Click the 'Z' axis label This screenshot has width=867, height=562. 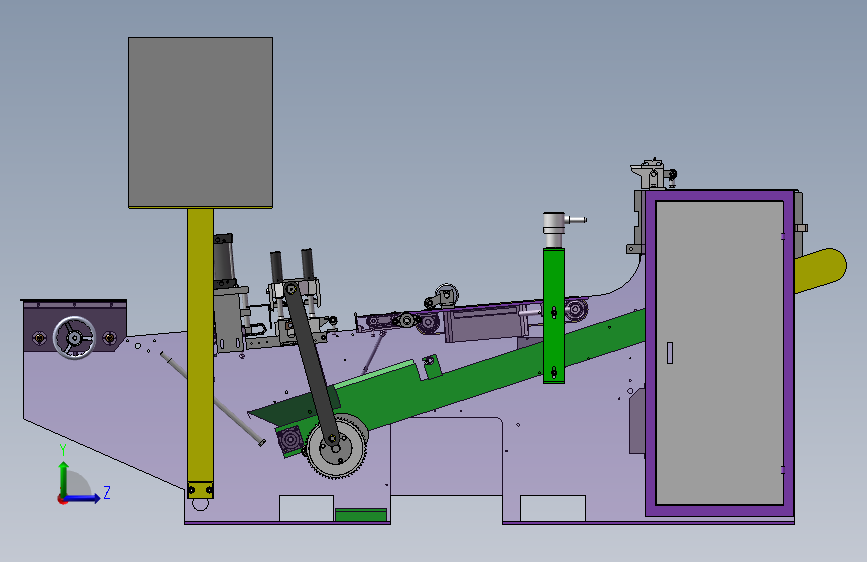pyautogui.click(x=107, y=492)
